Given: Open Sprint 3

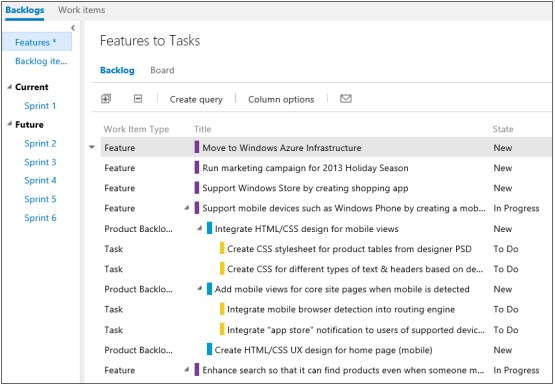Looking at the screenshot, I should (x=40, y=162).
